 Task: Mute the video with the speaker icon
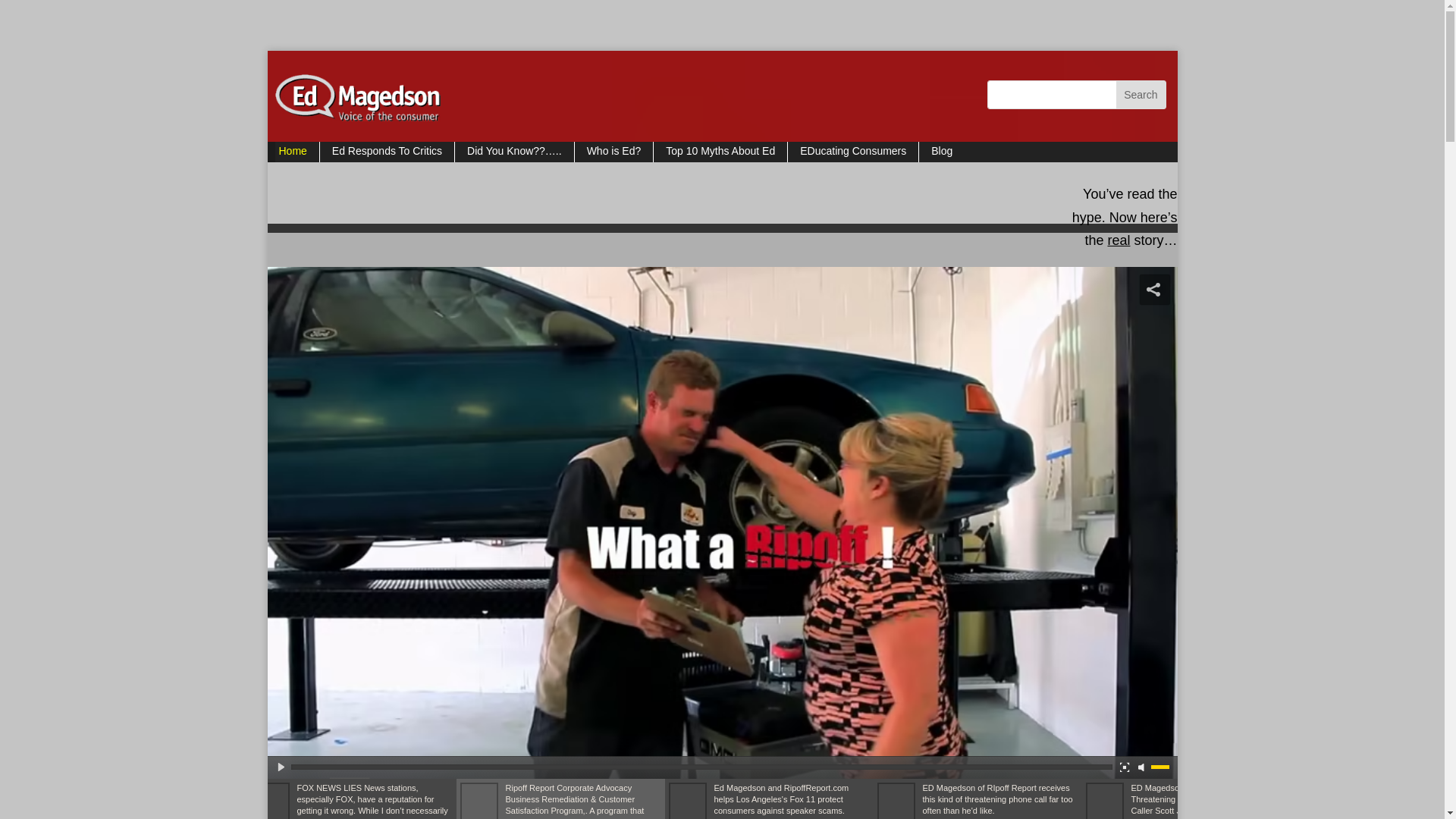[1142, 767]
